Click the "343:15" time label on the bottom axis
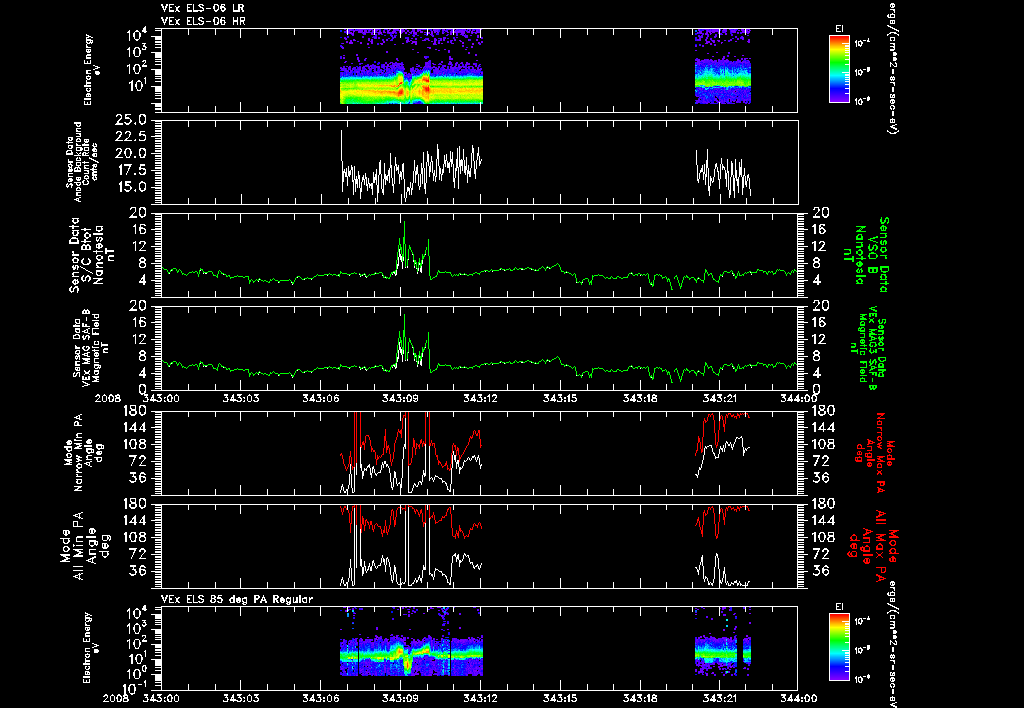The image size is (1024, 708). [x=560, y=698]
